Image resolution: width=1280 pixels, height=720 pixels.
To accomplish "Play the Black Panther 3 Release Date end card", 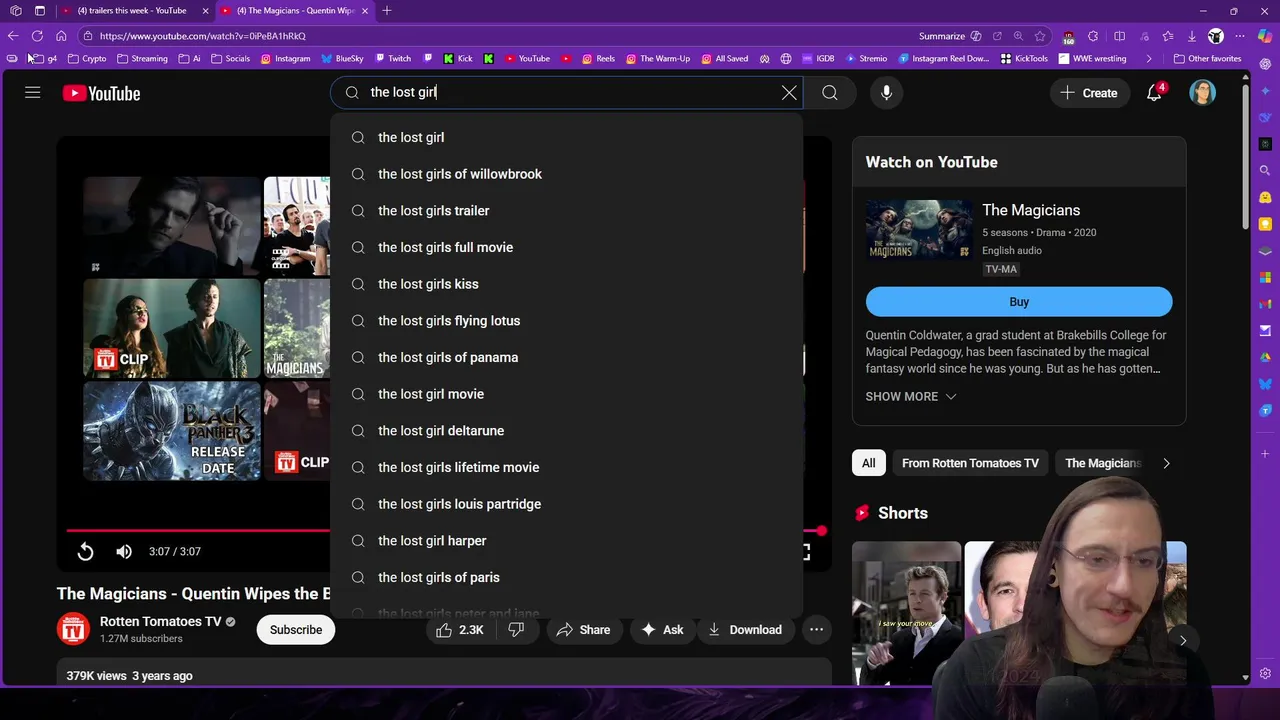I will tap(172, 430).
